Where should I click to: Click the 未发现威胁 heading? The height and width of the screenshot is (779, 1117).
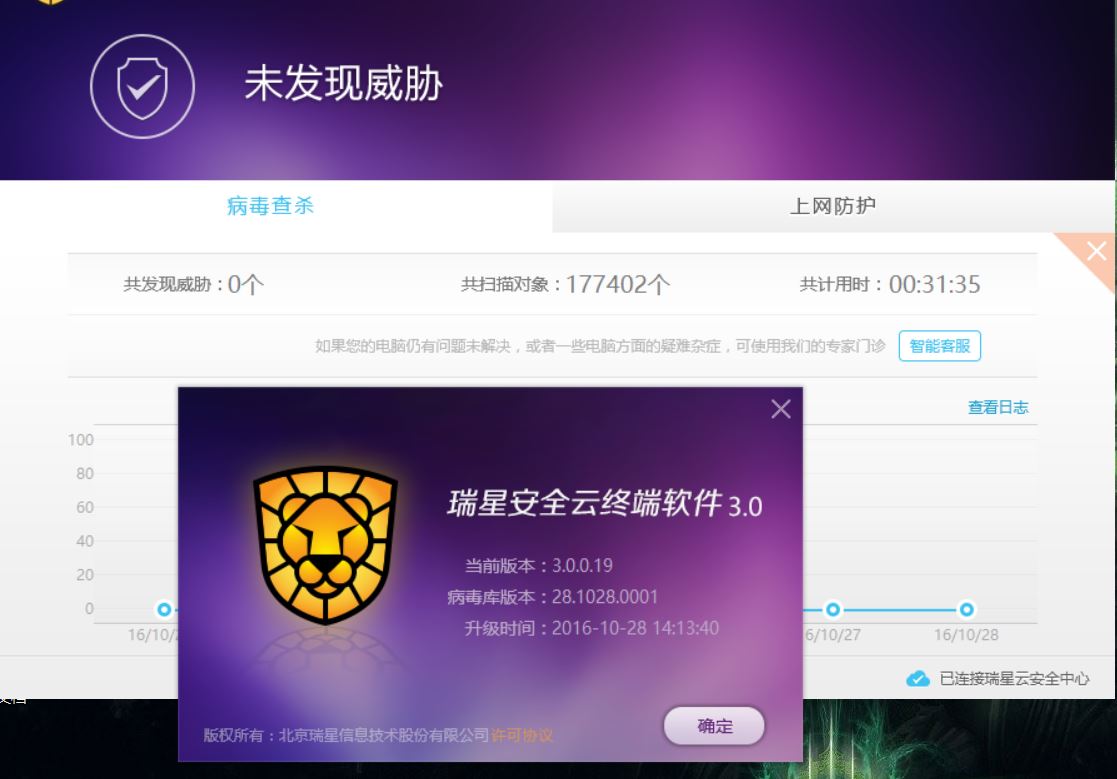[x=343, y=83]
